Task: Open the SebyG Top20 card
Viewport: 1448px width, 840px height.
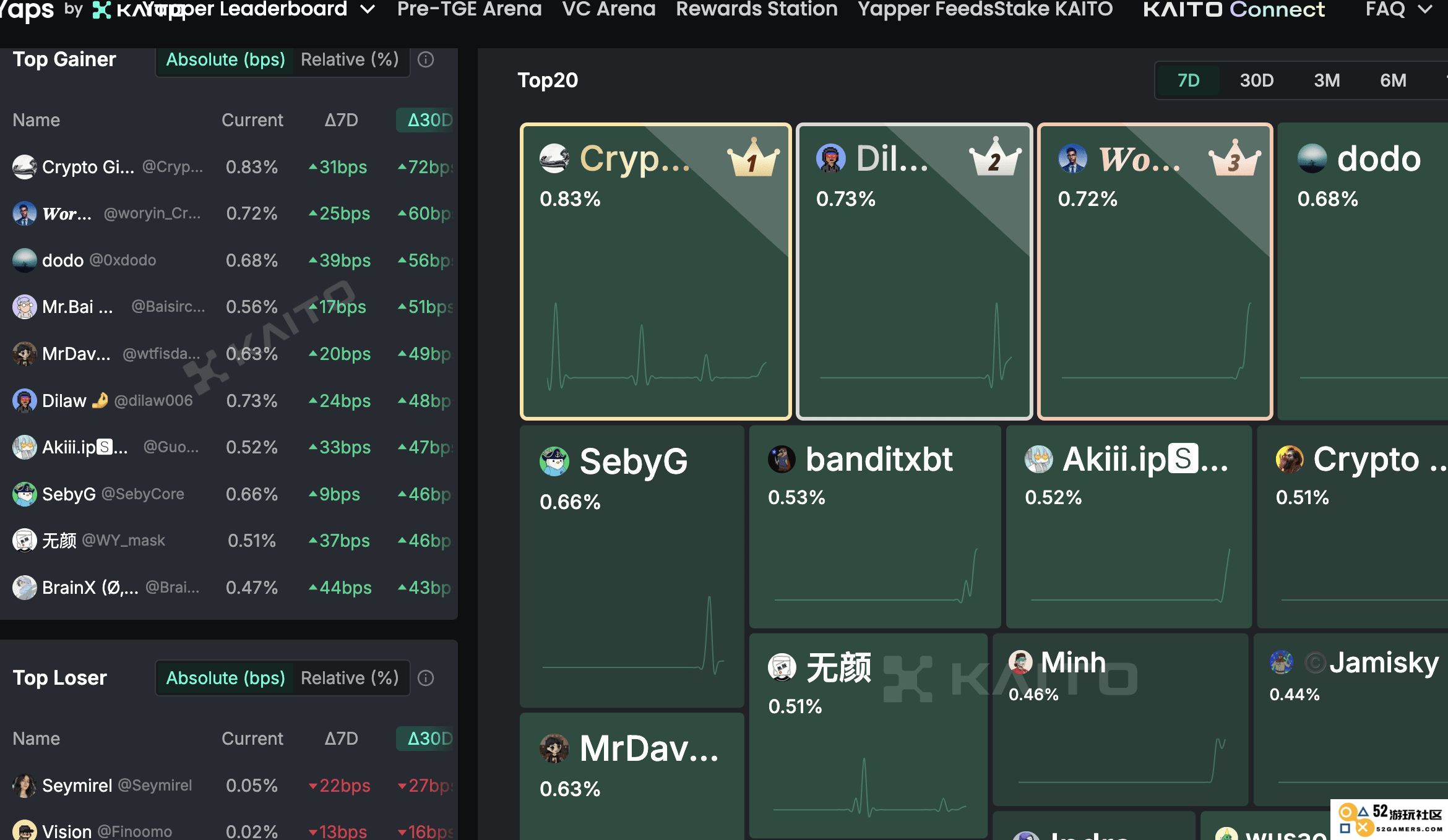Action: (x=632, y=565)
